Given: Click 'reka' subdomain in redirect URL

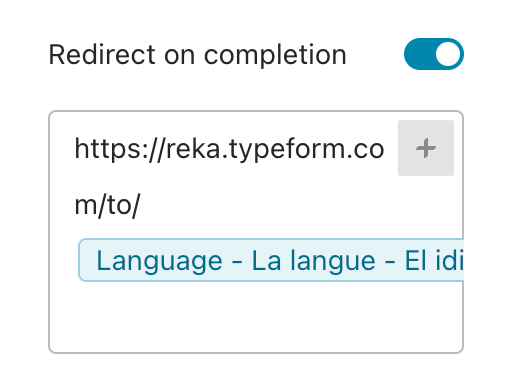Looking at the screenshot, I should click(193, 149).
